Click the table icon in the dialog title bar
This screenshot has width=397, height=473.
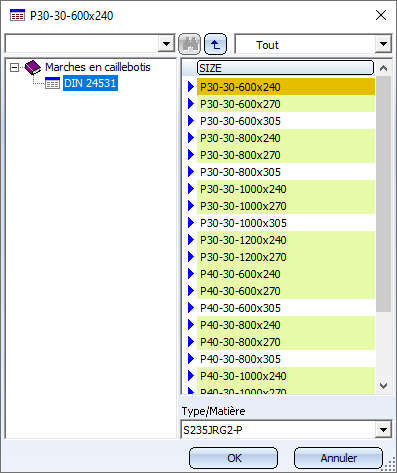(x=17, y=16)
